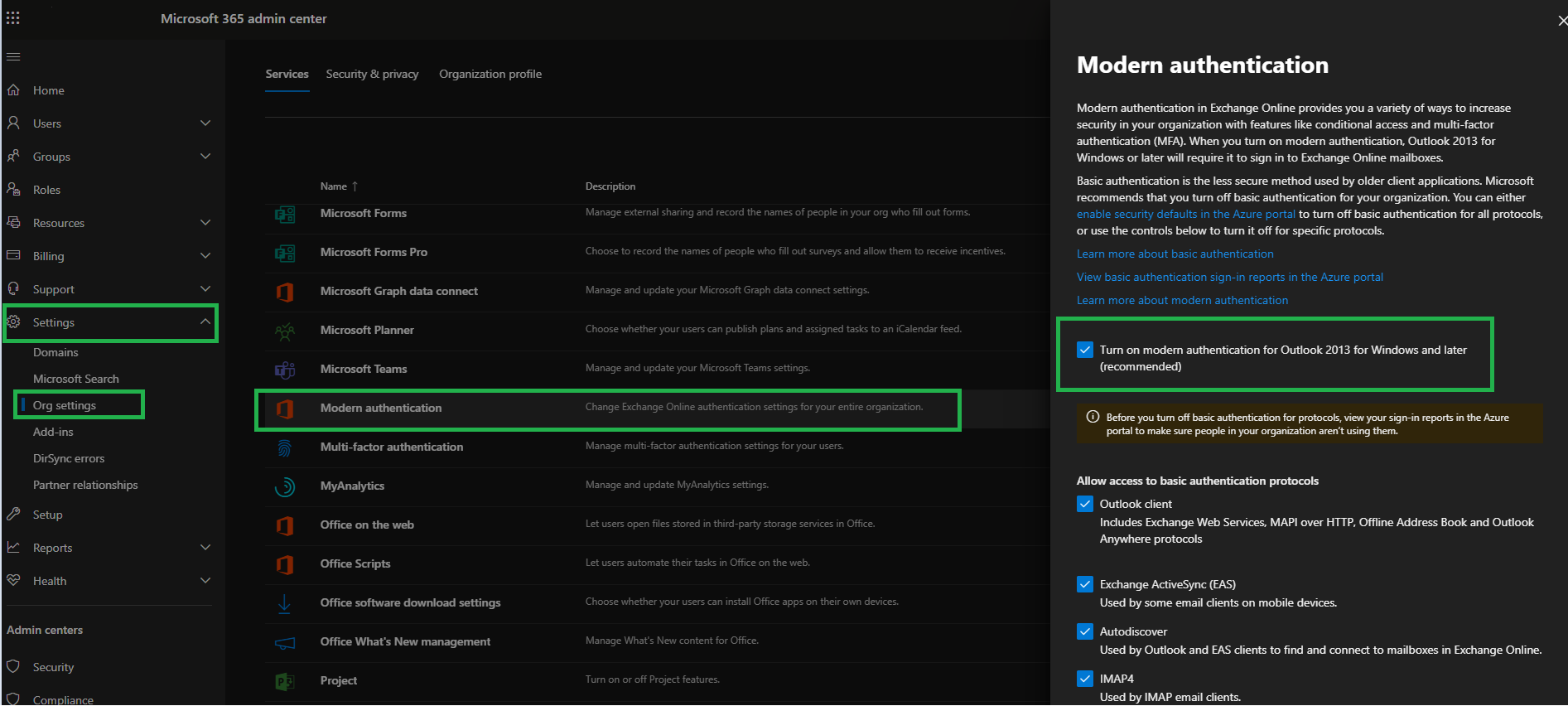Open Learn more about basic authentication link
The height and width of the screenshot is (706, 1568).
[1175, 254]
